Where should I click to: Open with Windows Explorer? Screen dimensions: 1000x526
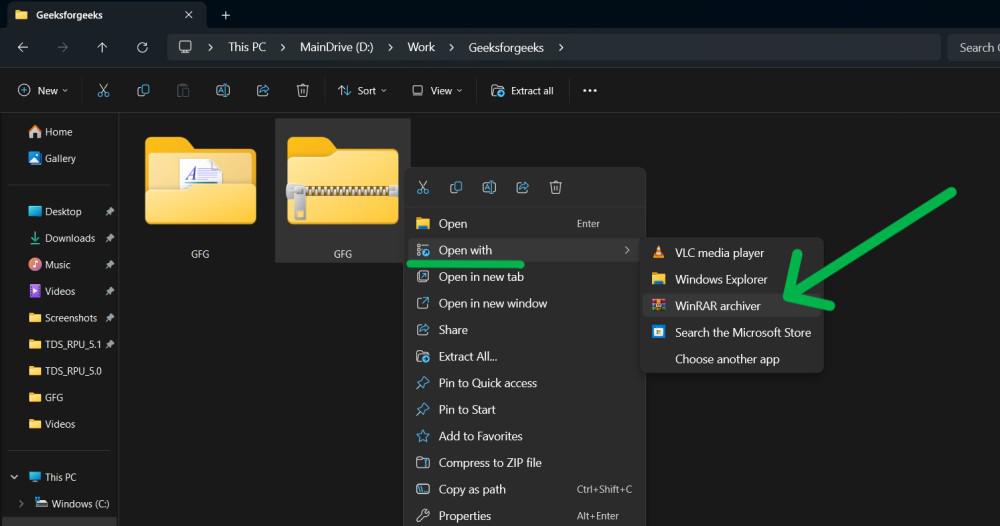[x=732, y=279]
